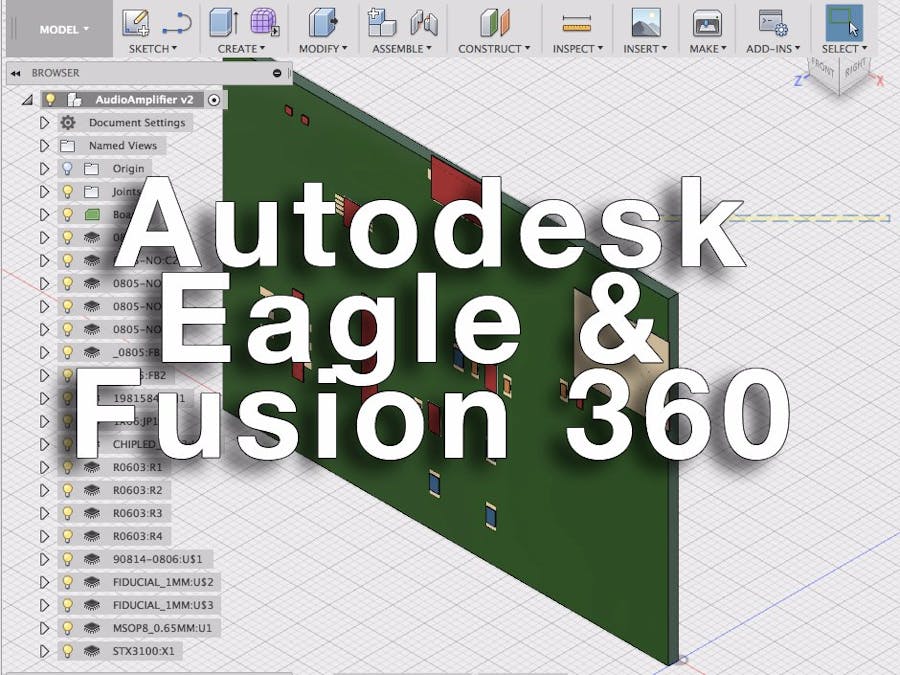The image size is (900, 675).
Task: Hide the R0603:R1 component
Action: point(67,467)
